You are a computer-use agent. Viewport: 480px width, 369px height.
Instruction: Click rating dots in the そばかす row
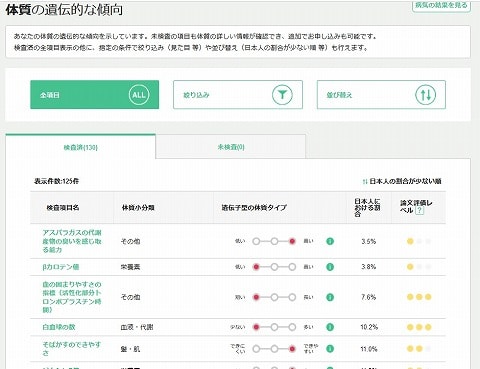(x=419, y=349)
